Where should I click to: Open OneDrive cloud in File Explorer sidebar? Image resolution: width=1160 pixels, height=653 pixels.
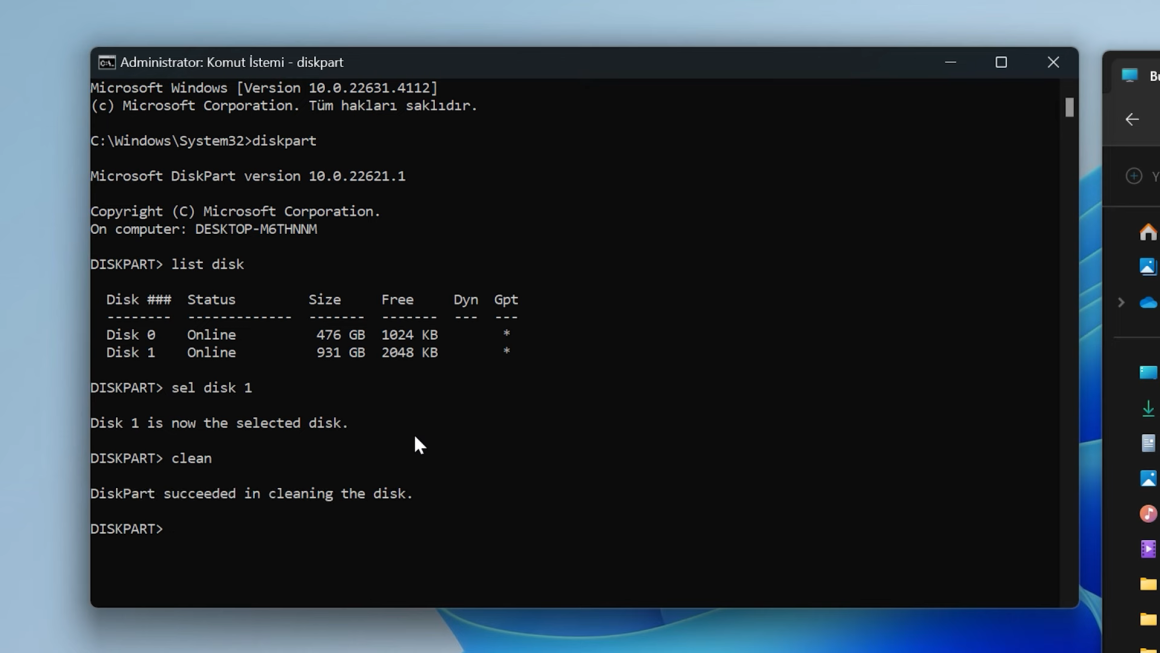(1148, 302)
